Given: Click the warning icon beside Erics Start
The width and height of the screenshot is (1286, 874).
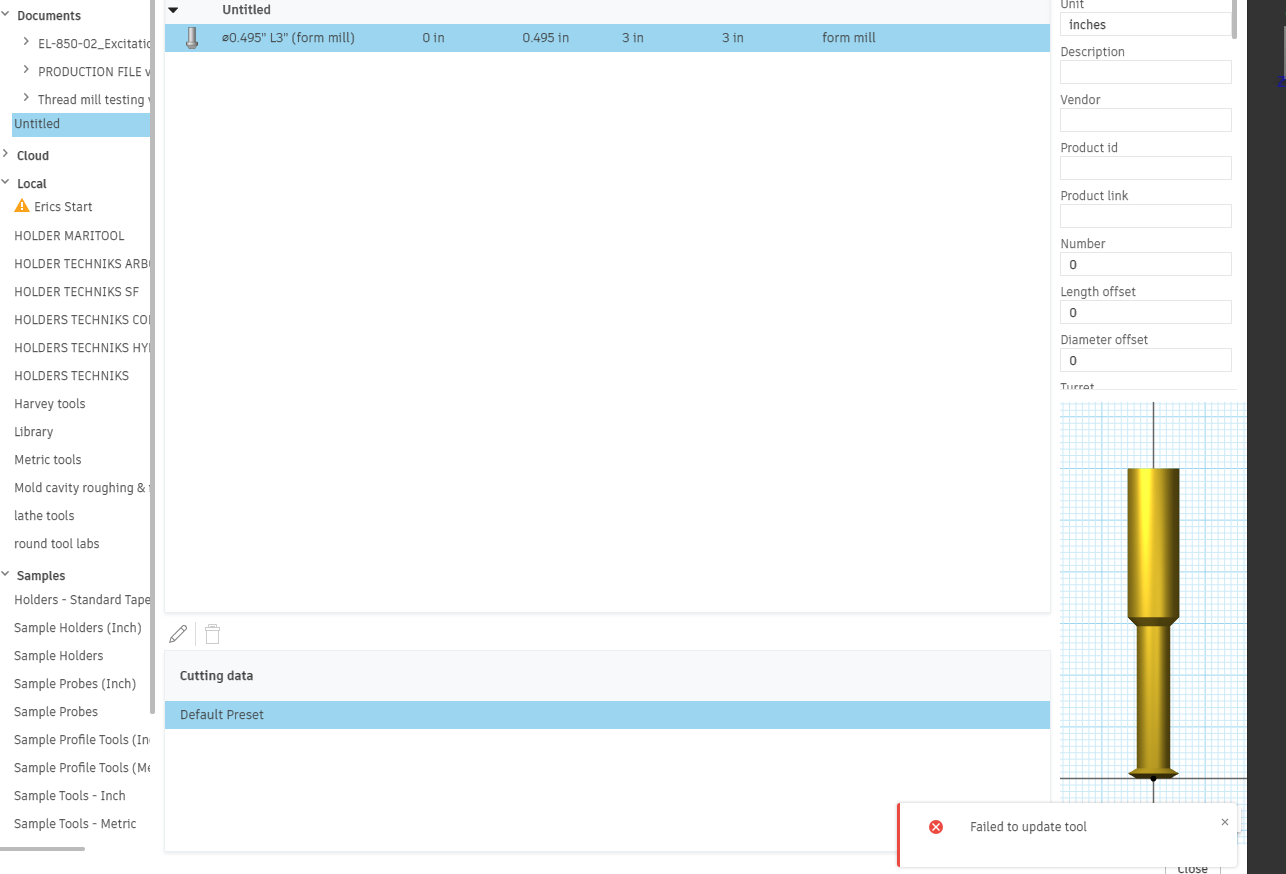Looking at the screenshot, I should tap(22, 206).
